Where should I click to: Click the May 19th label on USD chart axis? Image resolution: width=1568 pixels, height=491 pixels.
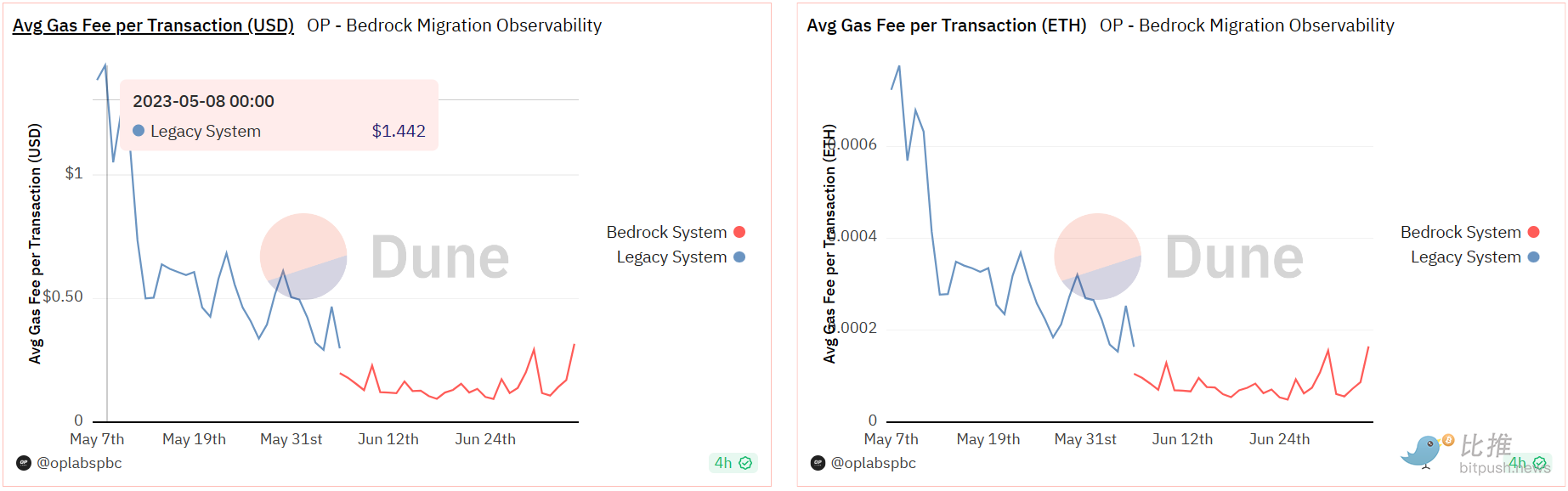pos(194,439)
